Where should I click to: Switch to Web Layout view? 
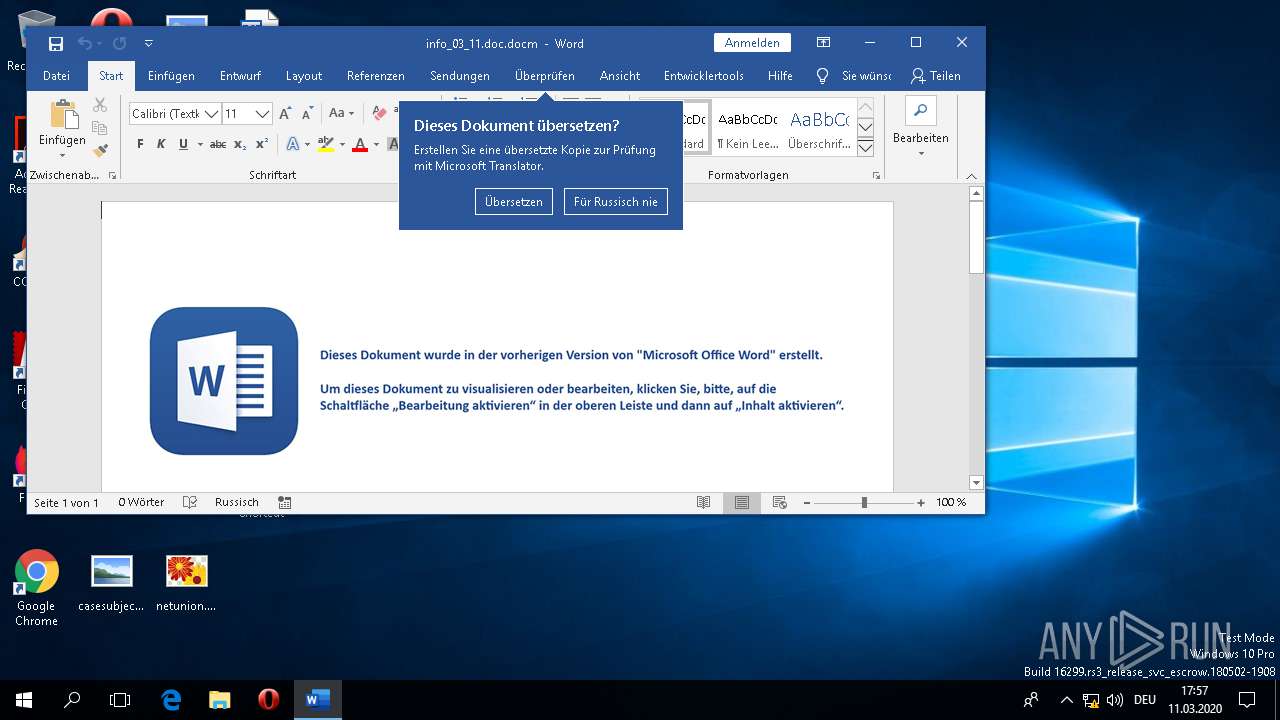pos(780,502)
